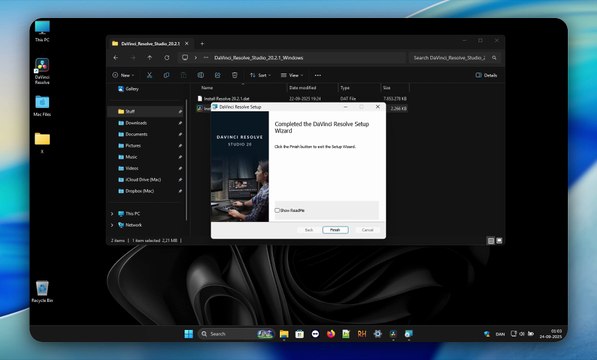Click the Cut scissors icon in toolbar

tap(149, 75)
